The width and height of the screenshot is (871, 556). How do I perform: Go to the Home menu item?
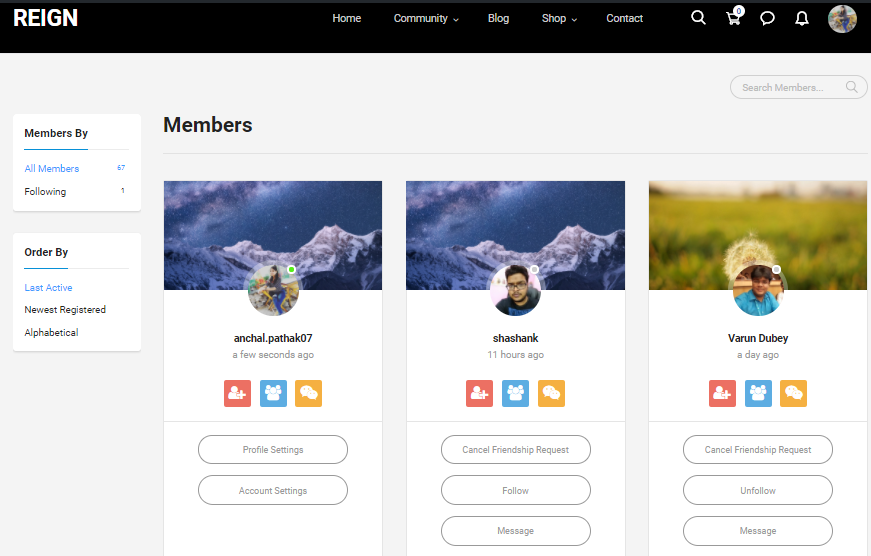(347, 18)
